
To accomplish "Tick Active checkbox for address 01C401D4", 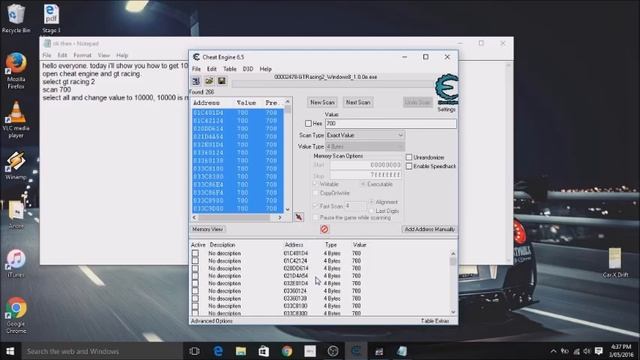I will 196,253.
